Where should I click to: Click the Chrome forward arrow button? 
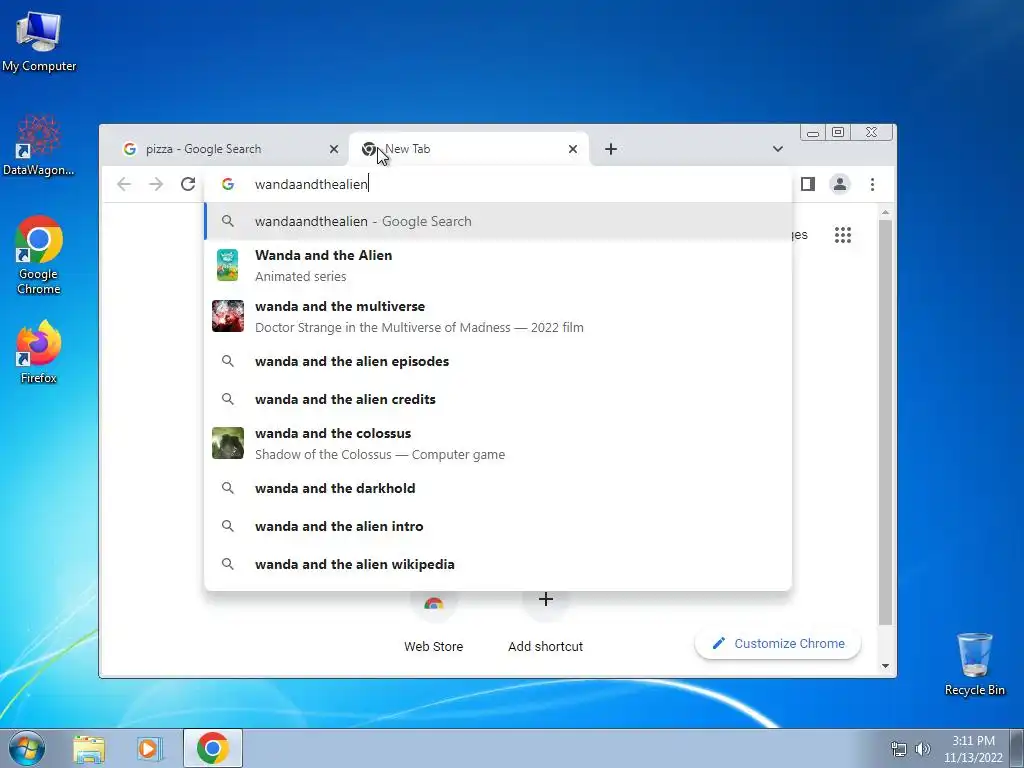[x=156, y=184]
